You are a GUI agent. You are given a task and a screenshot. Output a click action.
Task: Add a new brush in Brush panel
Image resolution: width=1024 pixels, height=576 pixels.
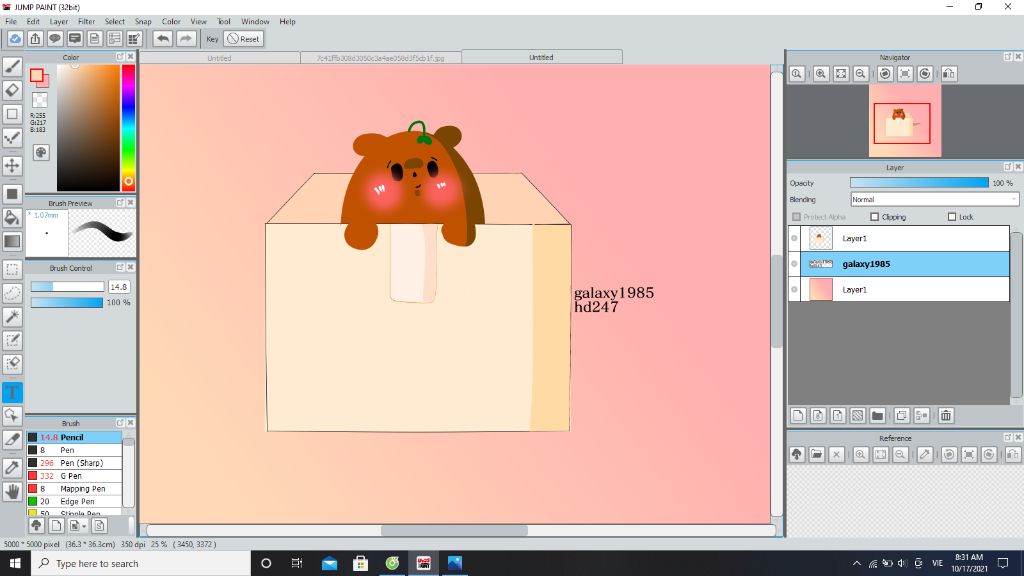tap(56, 526)
